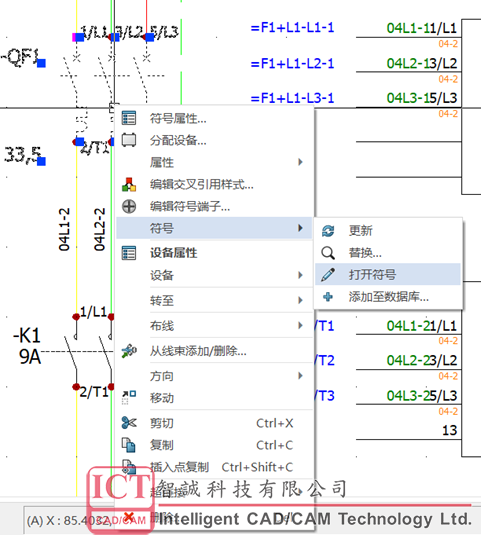The width and height of the screenshot is (481, 535).
Task: Expand the 设备 submenu arrow
Action: pyautogui.click(x=300, y=275)
